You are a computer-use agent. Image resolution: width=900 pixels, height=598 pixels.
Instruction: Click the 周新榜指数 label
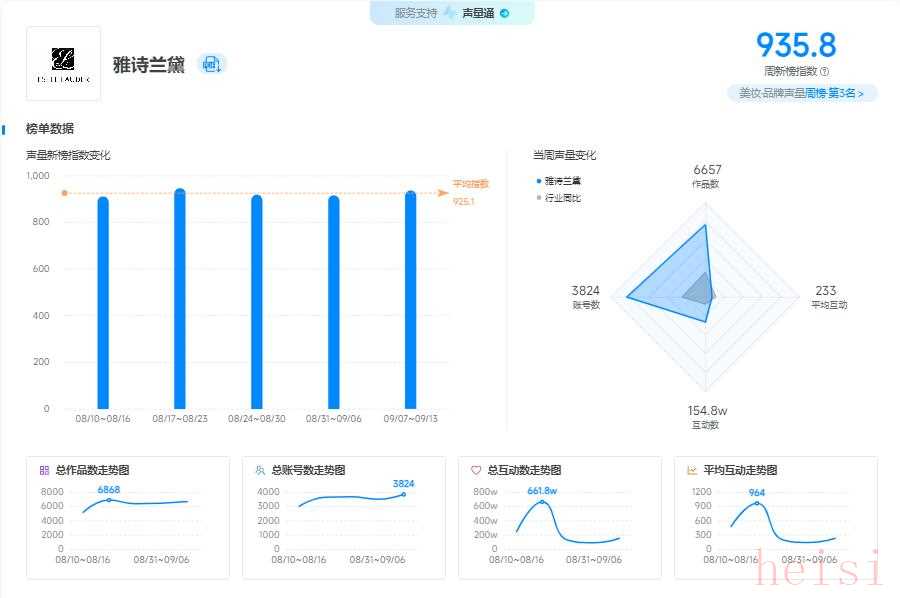[x=790, y=71]
